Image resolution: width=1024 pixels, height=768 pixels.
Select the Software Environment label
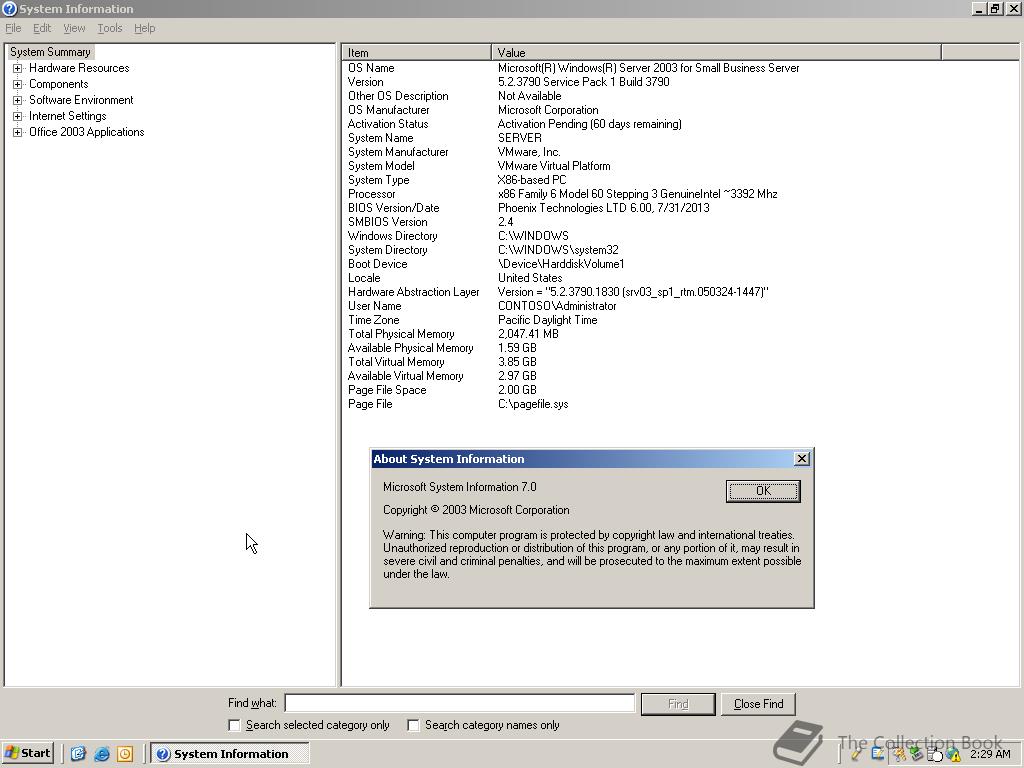point(81,100)
